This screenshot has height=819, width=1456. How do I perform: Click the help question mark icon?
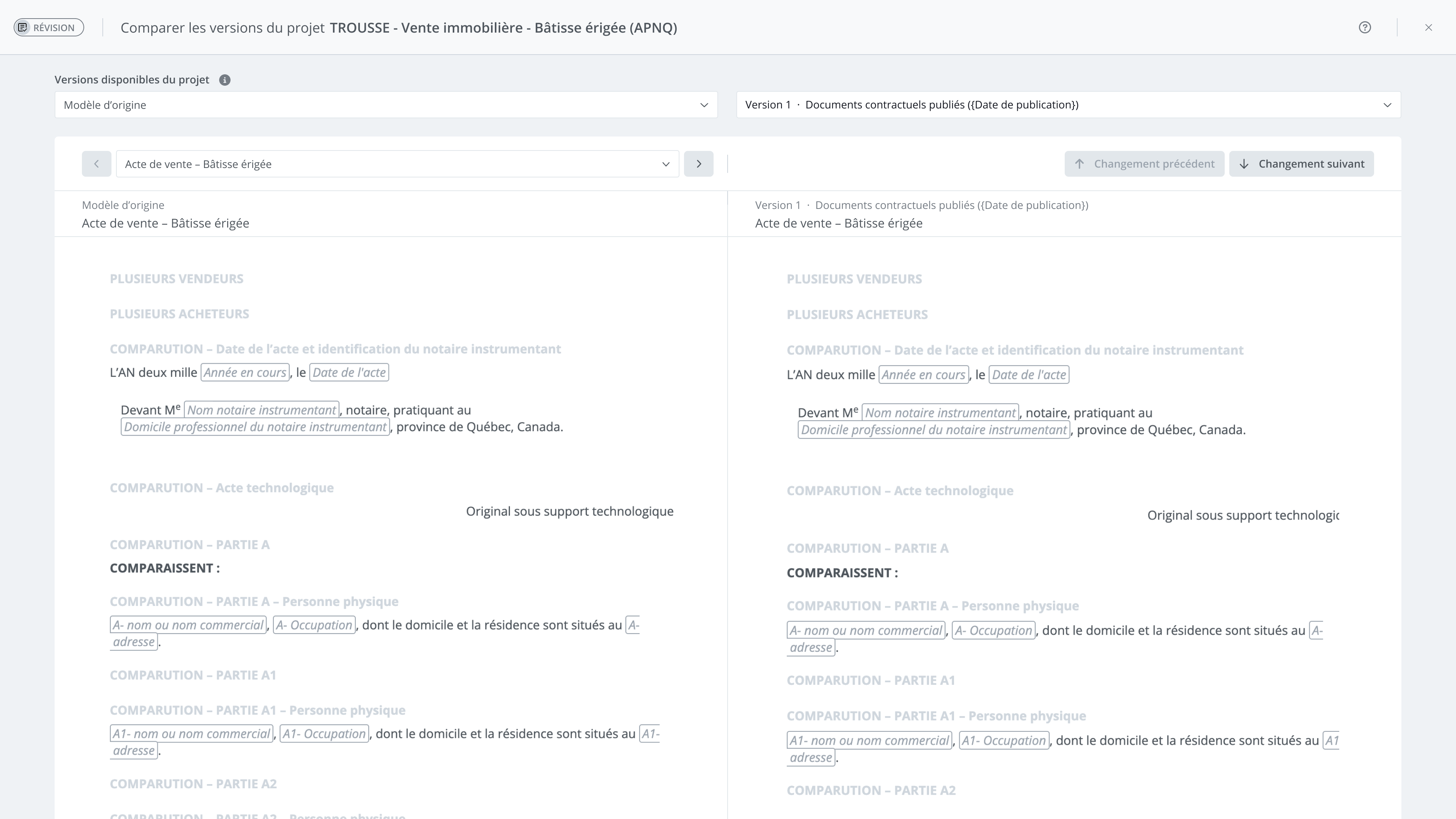tap(1365, 28)
